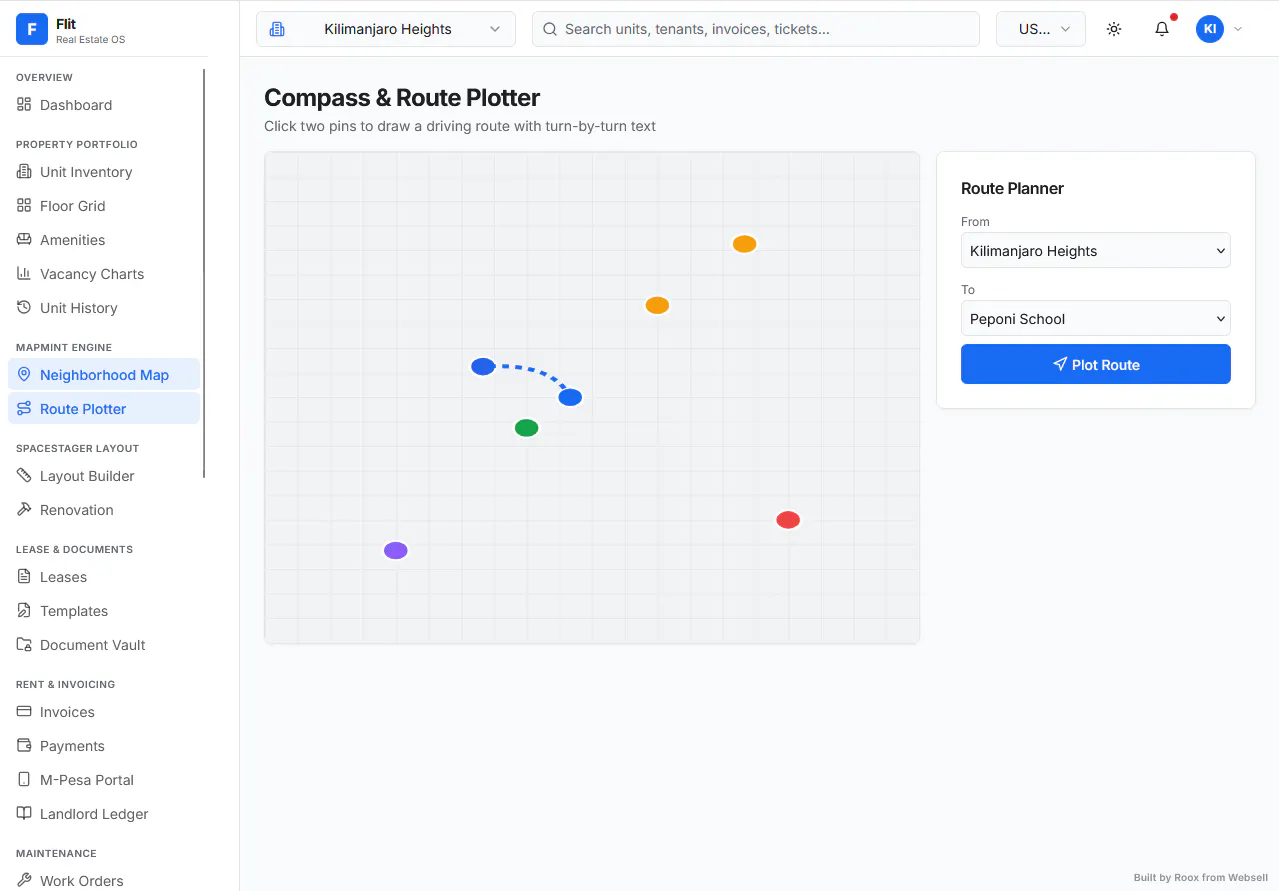1279x891 pixels.
Task: Open the US currency dropdown
Action: click(x=1041, y=29)
